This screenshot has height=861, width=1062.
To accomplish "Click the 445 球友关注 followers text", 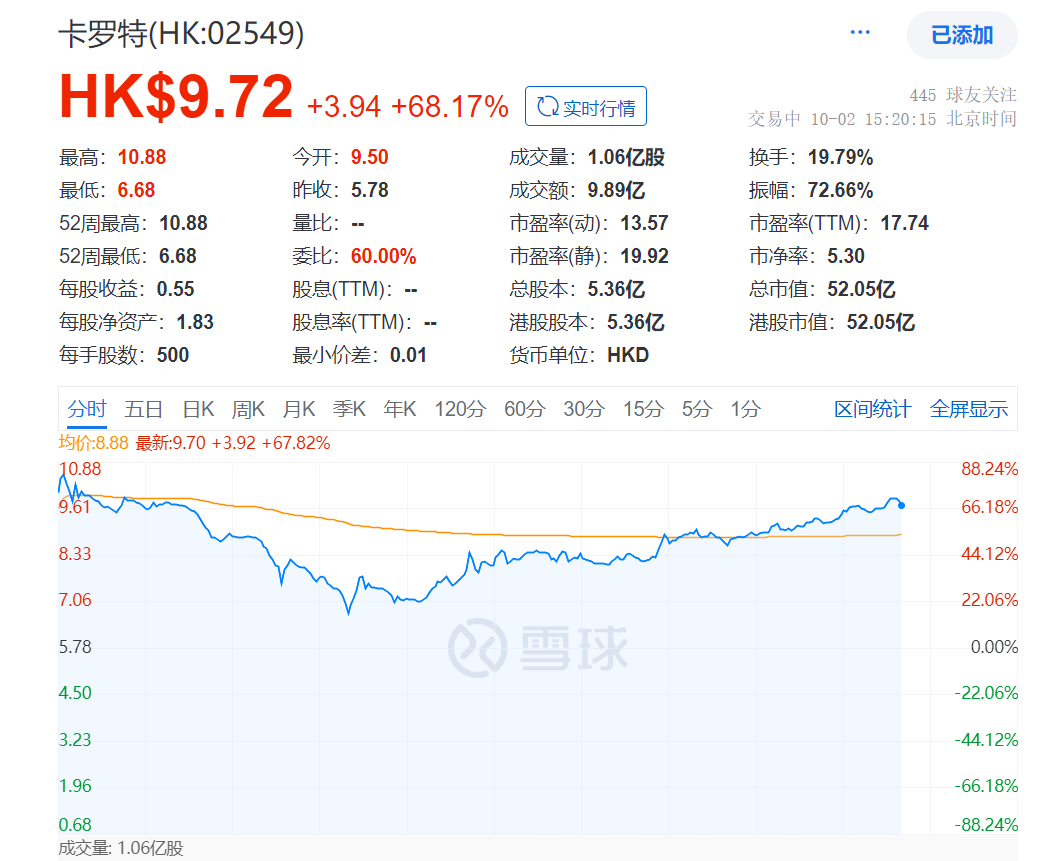I will 962,95.
